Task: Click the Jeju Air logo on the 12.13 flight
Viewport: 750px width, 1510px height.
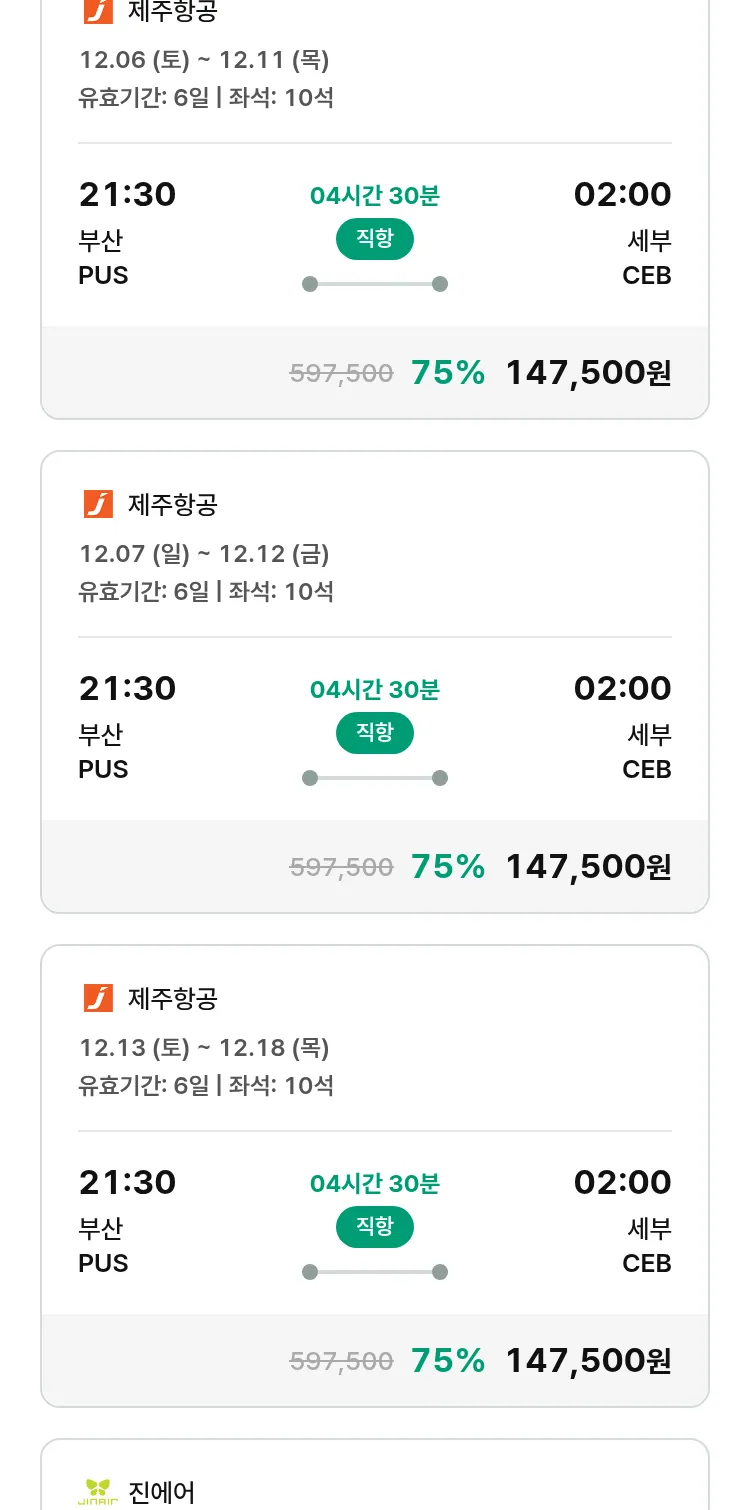Action: (98, 998)
